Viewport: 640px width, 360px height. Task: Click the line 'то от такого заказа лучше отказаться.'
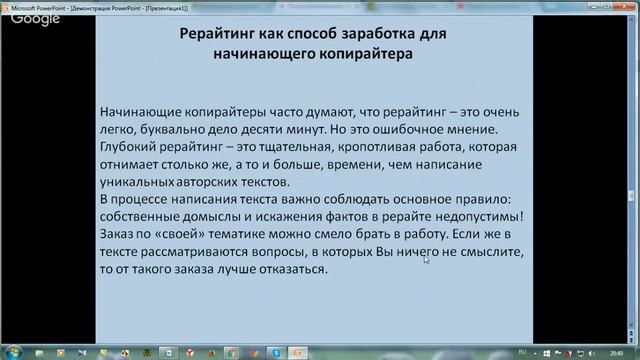pos(213,269)
